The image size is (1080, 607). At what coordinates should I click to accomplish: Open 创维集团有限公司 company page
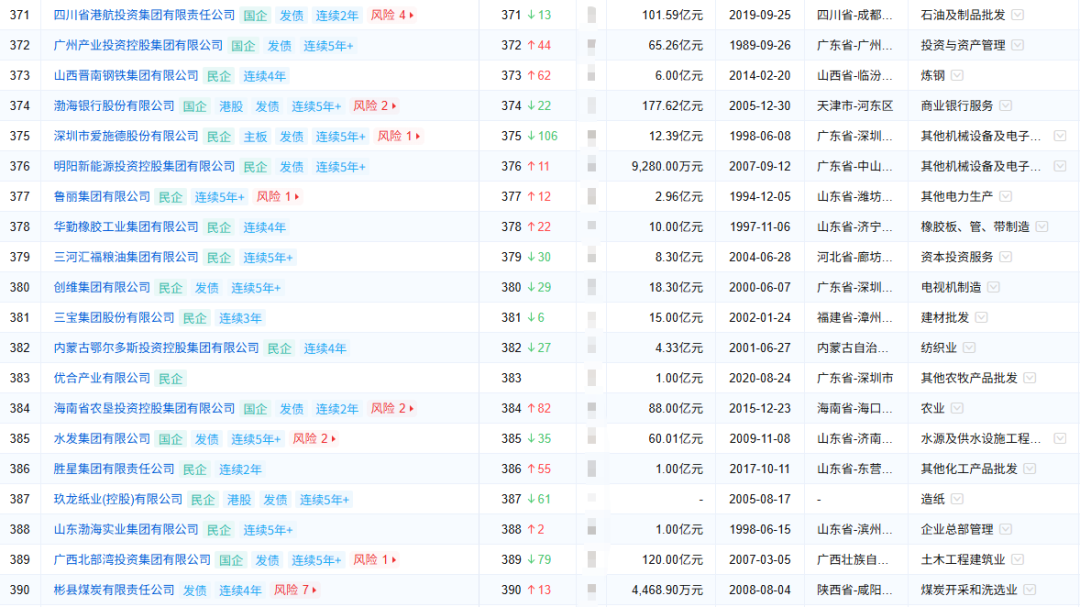click(102, 287)
